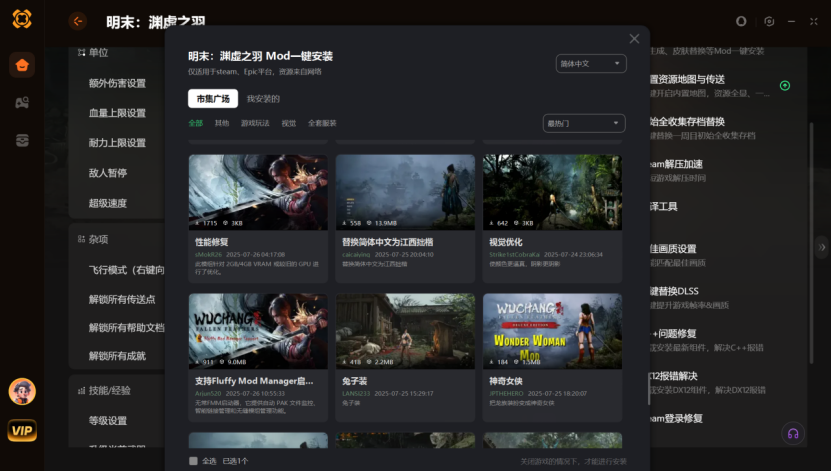Tick the 全选 checkbox
Viewport: 831px width, 471px height.
click(x=193, y=461)
